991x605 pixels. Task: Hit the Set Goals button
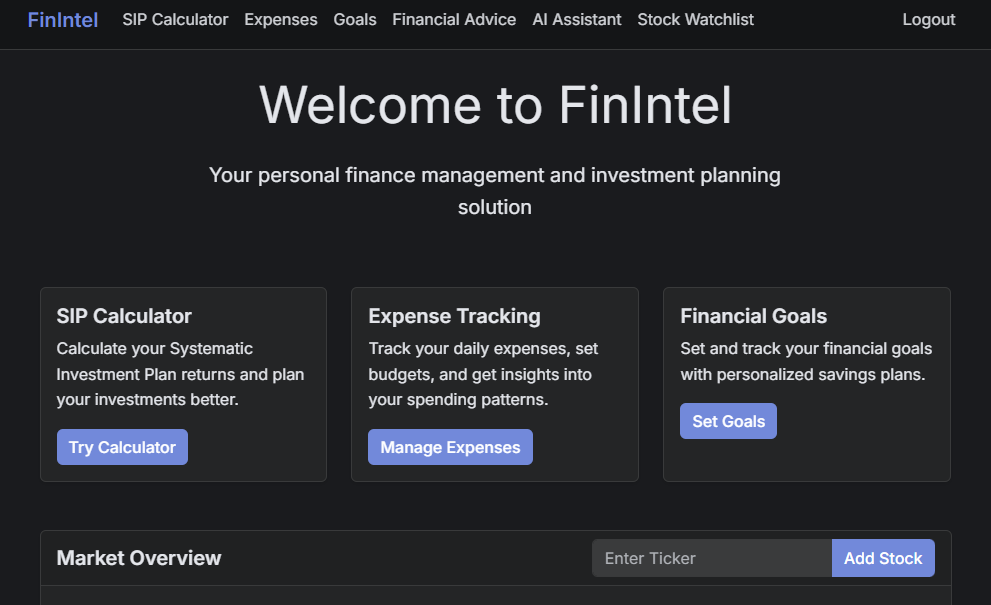point(728,421)
